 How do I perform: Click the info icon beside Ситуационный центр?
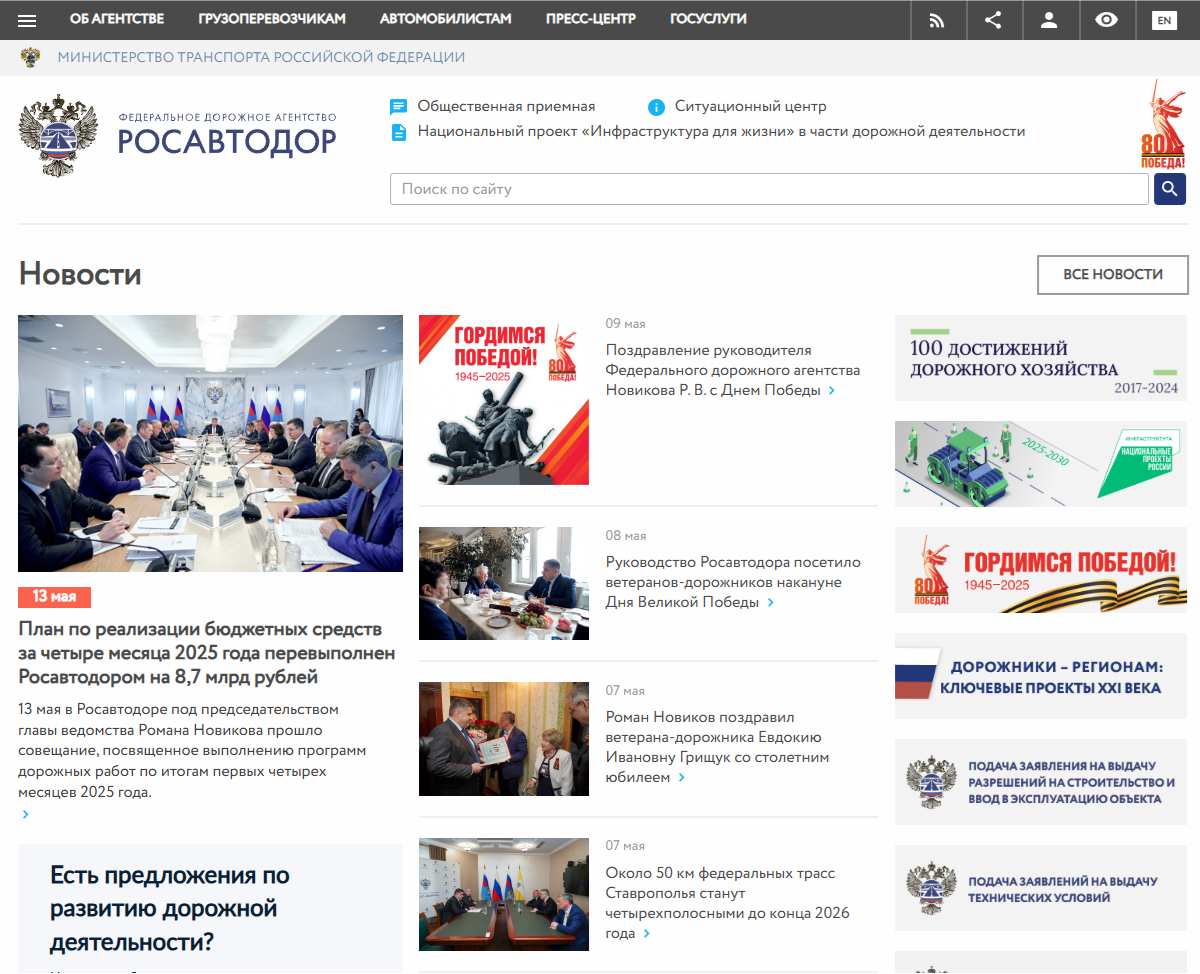tap(656, 107)
